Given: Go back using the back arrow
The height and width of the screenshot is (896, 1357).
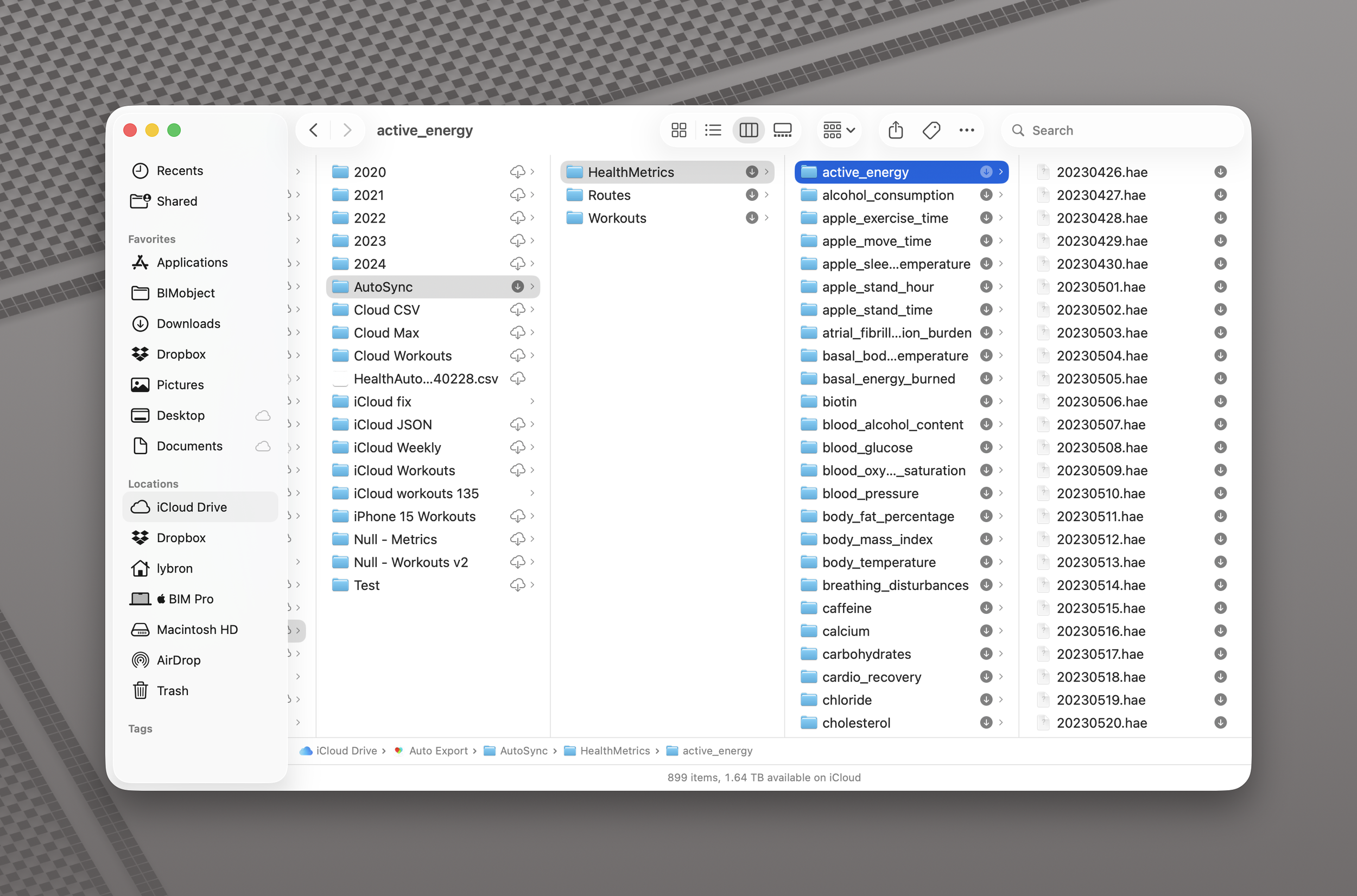Looking at the screenshot, I should point(314,130).
